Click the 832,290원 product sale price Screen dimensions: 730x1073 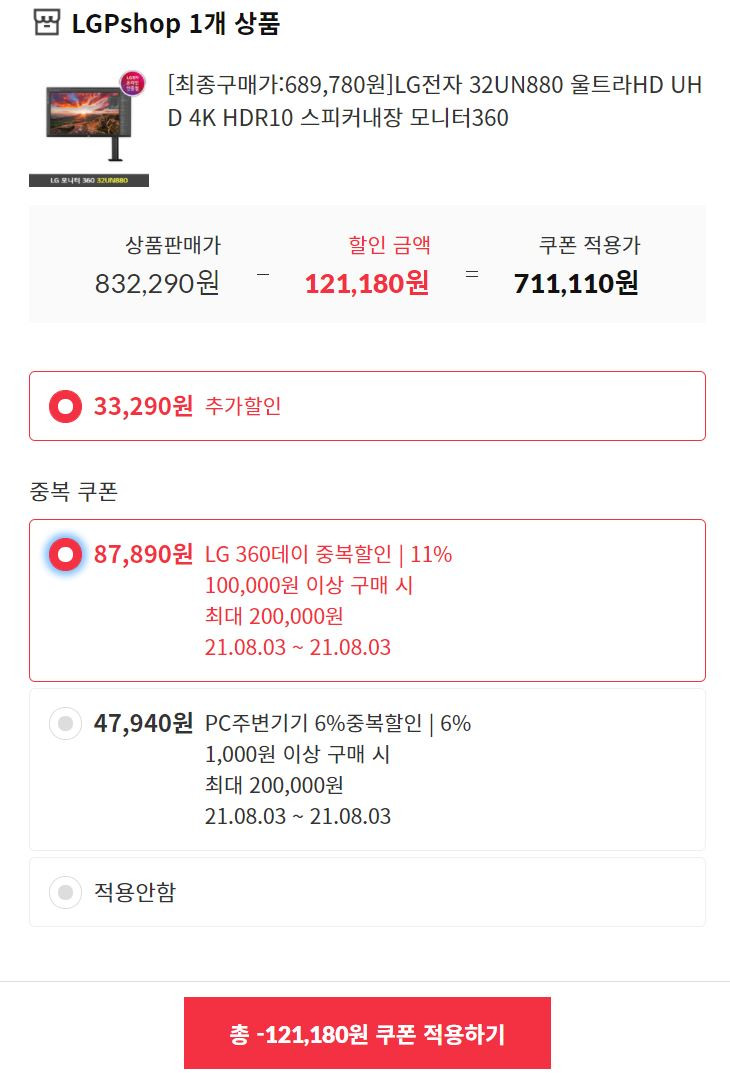[x=157, y=283]
